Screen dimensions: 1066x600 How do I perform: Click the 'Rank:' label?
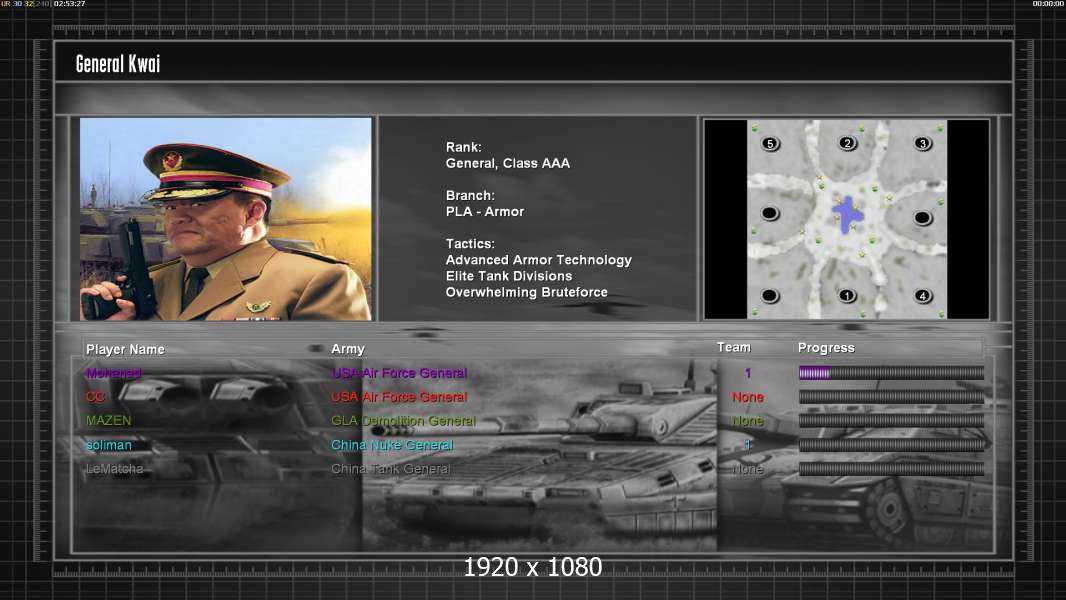tap(464, 147)
